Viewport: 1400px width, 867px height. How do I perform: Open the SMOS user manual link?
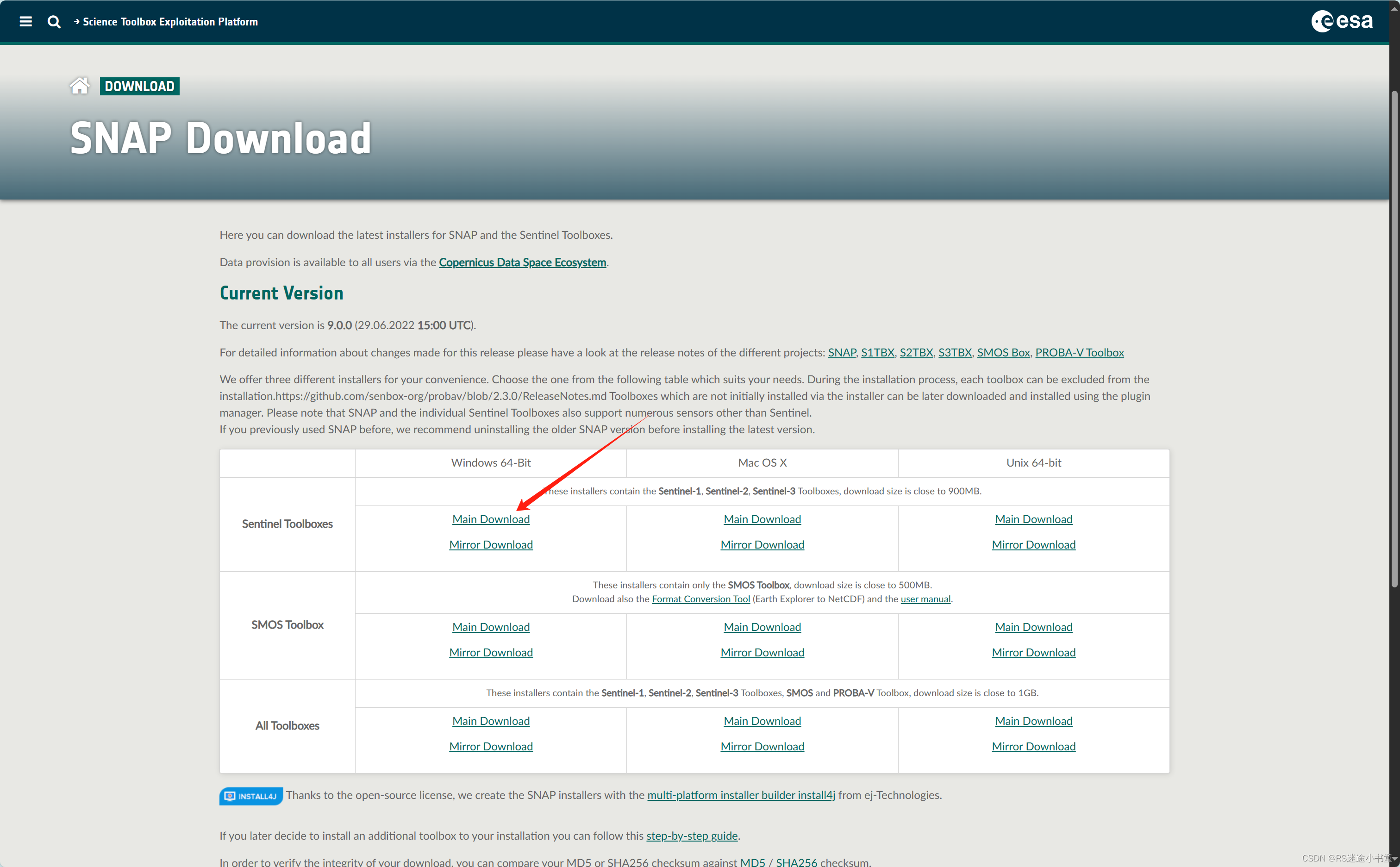(925, 599)
